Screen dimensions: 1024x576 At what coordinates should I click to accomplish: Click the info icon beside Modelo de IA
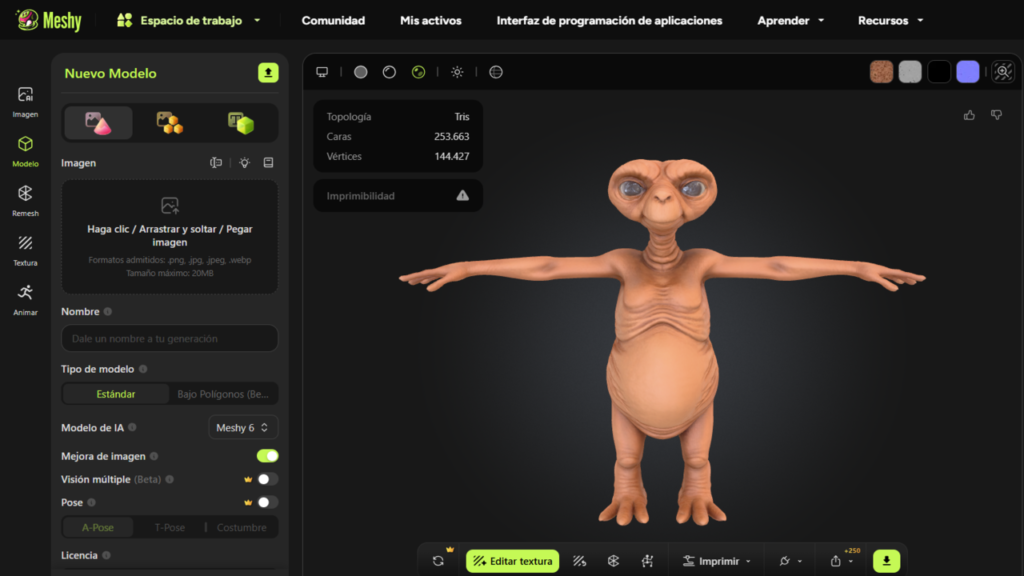133,427
